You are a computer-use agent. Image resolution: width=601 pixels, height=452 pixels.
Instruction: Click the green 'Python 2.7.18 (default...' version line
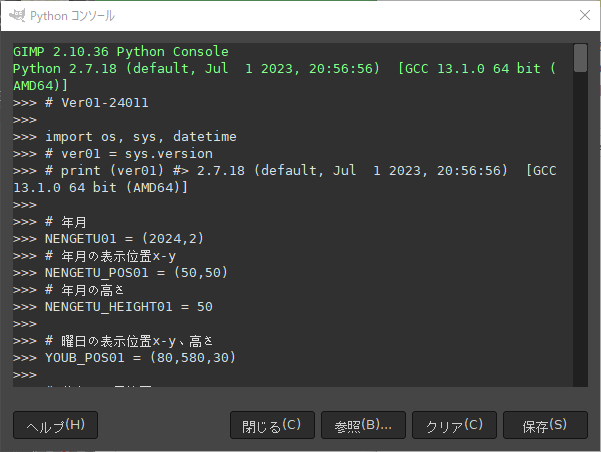coord(284,77)
